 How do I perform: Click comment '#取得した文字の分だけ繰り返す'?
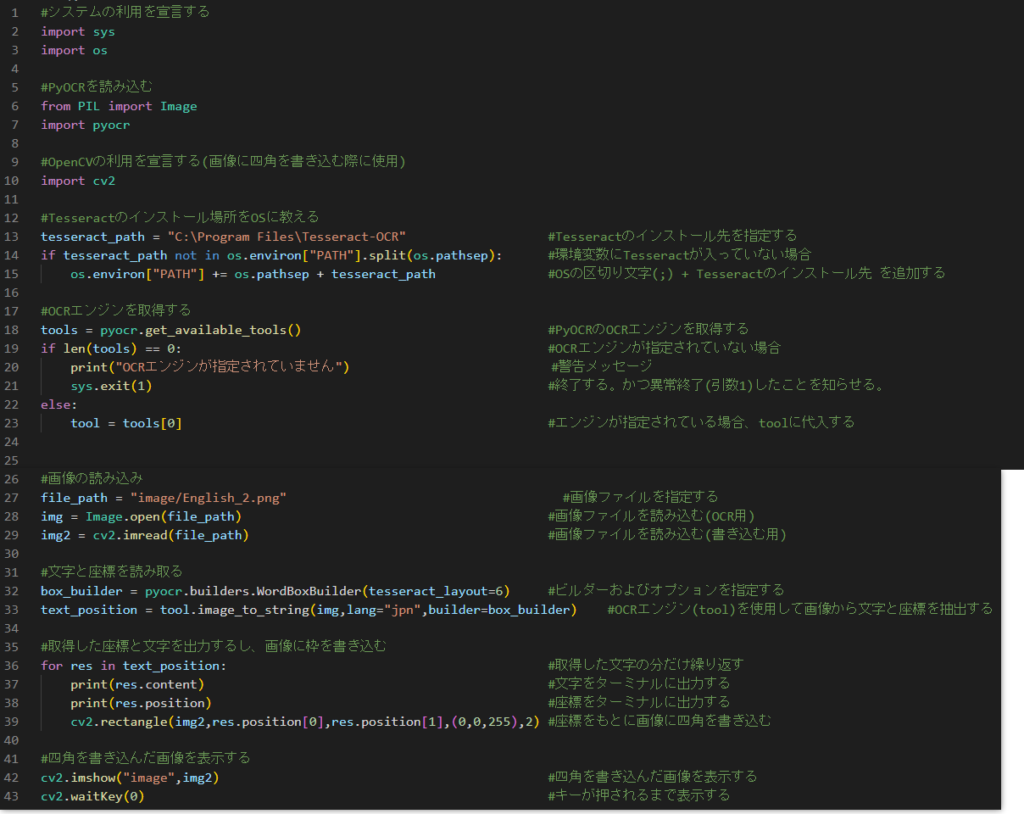point(645,665)
